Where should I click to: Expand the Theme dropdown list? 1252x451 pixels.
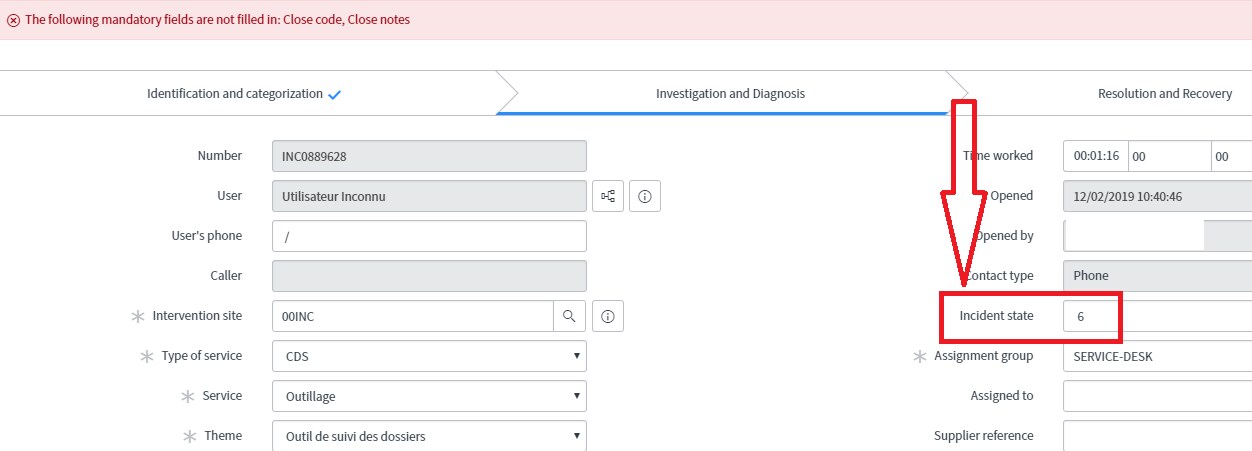(429, 436)
